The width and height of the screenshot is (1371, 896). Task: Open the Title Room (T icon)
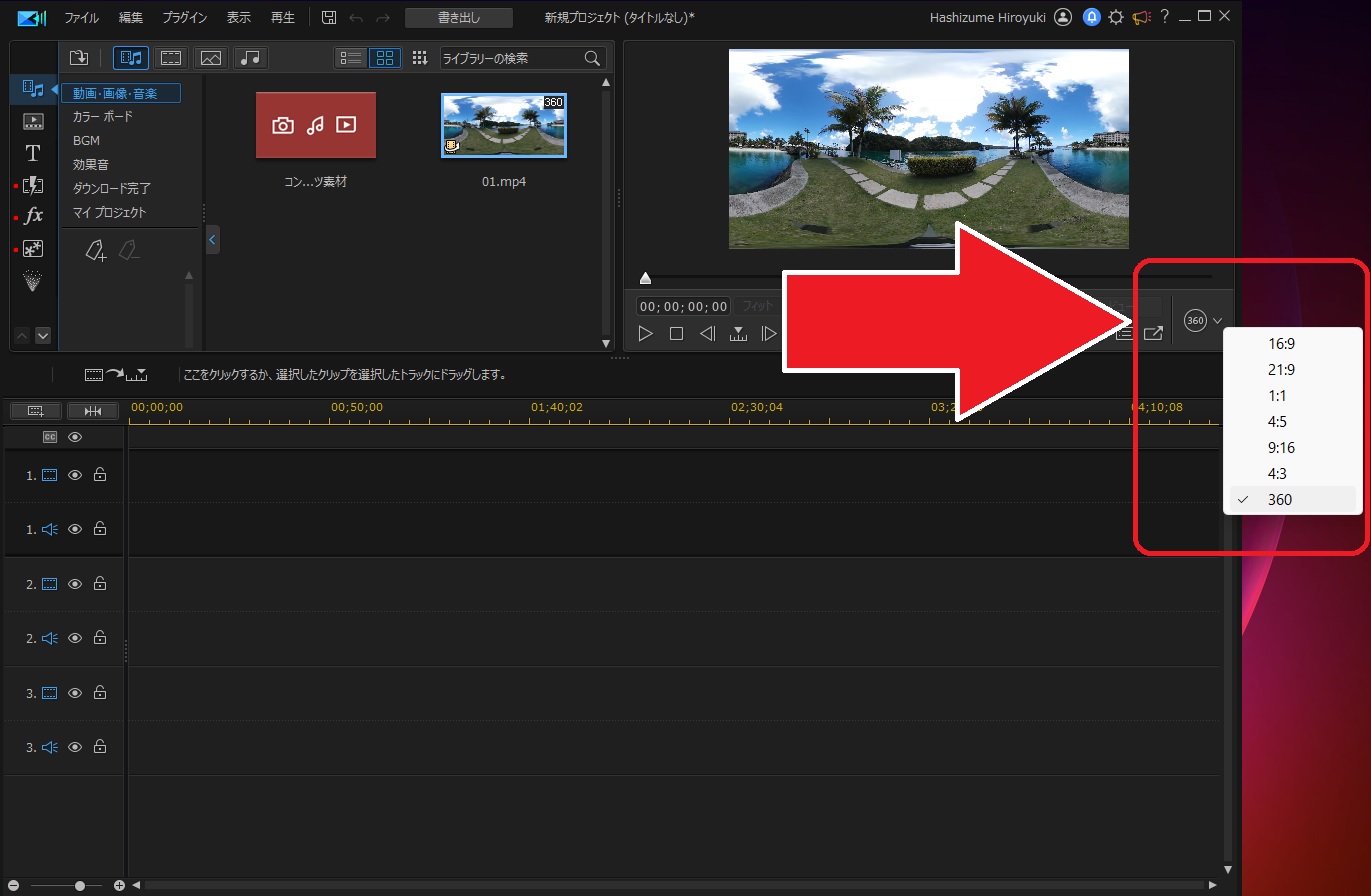pyautogui.click(x=33, y=153)
